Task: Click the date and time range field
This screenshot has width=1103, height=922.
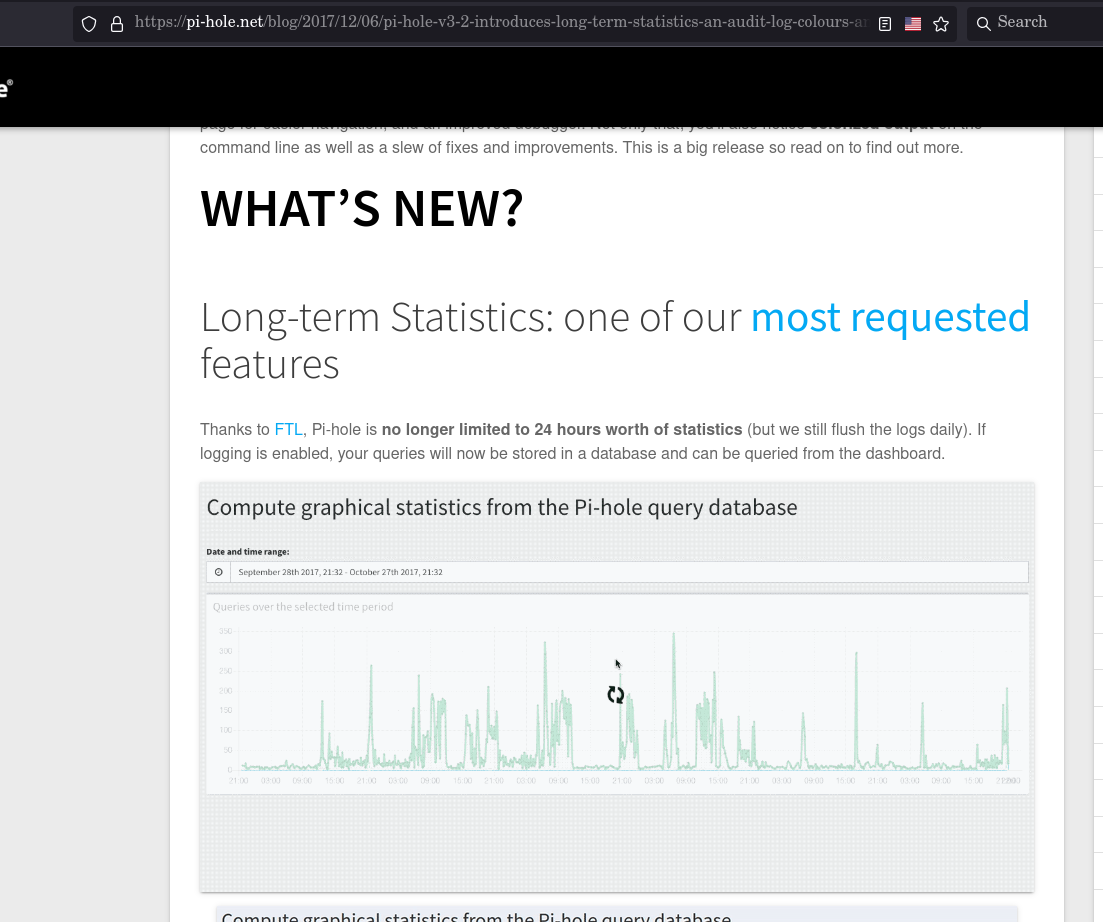Action: (x=628, y=572)
